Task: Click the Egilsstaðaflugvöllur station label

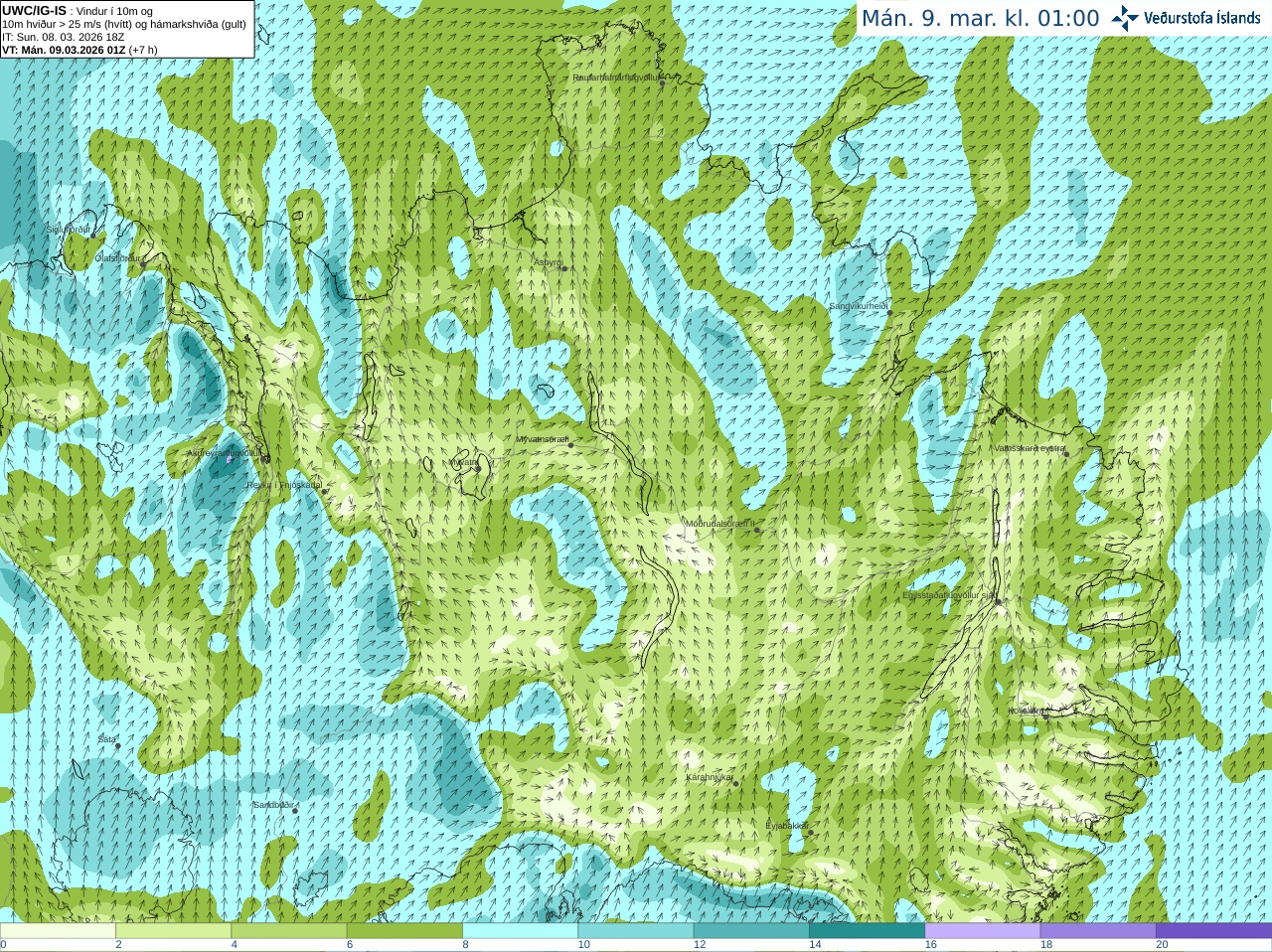Action: click(950, 595)
